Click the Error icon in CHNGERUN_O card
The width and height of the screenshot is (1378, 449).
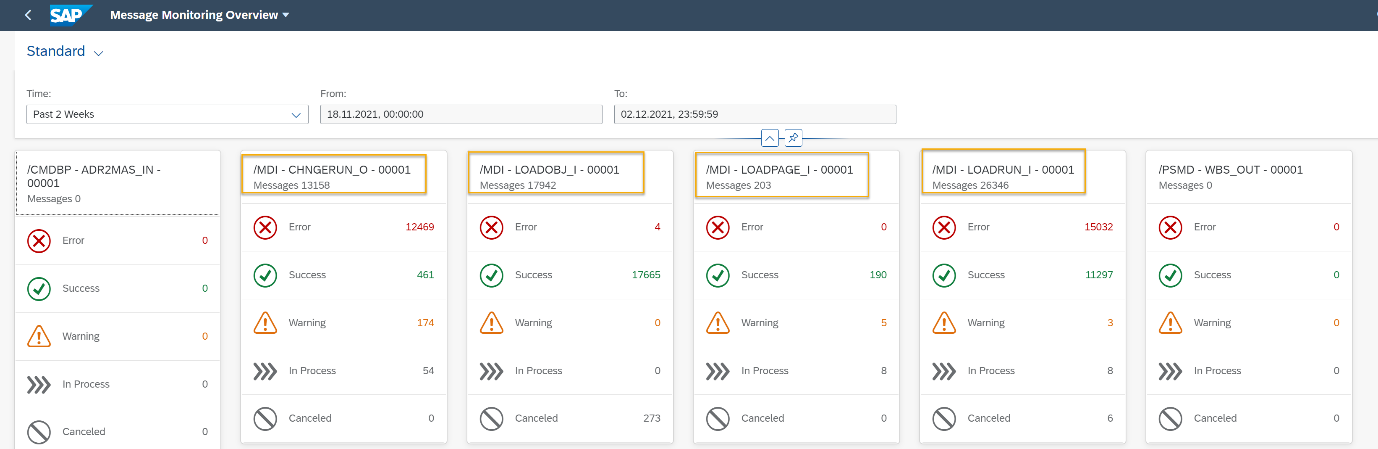click(x=265, y=227)
